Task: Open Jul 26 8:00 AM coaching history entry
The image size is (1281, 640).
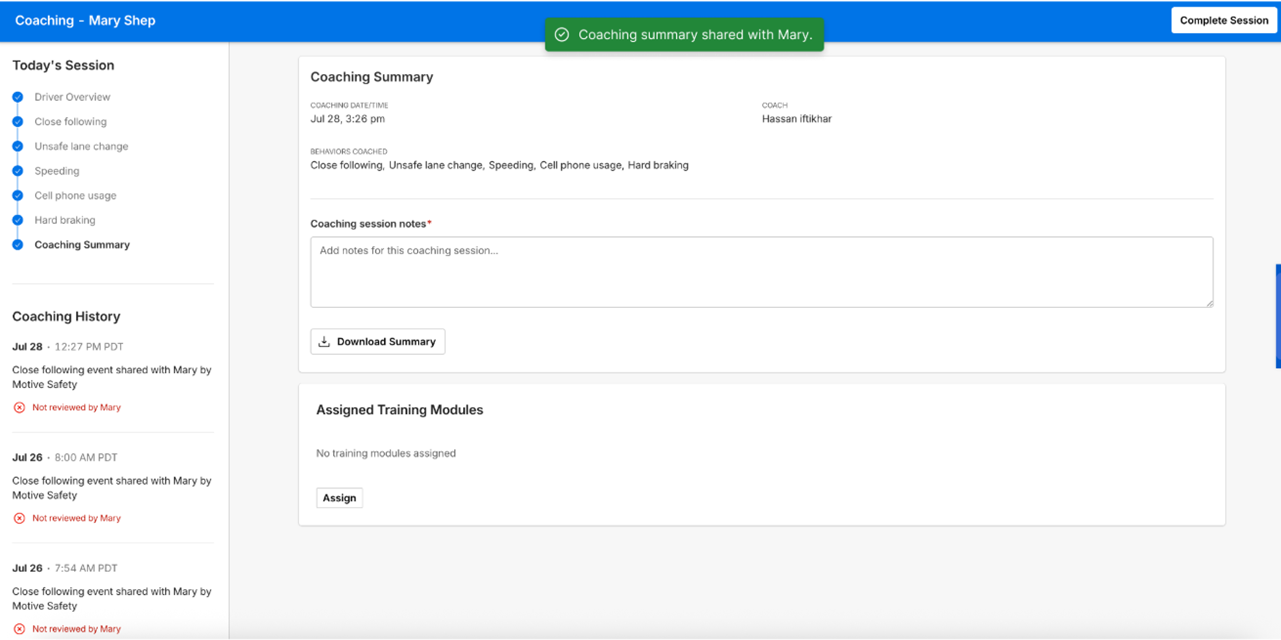Action: click(x=112, y=488)
